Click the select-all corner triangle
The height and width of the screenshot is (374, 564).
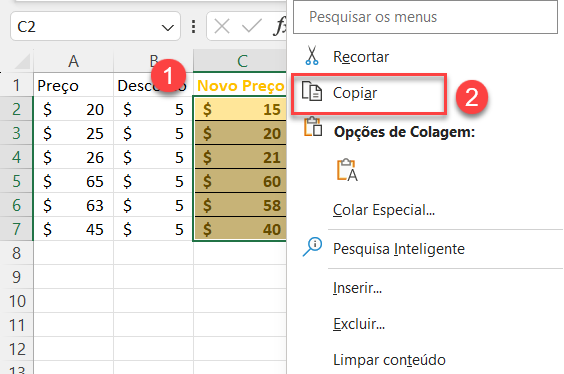point(22,61)
